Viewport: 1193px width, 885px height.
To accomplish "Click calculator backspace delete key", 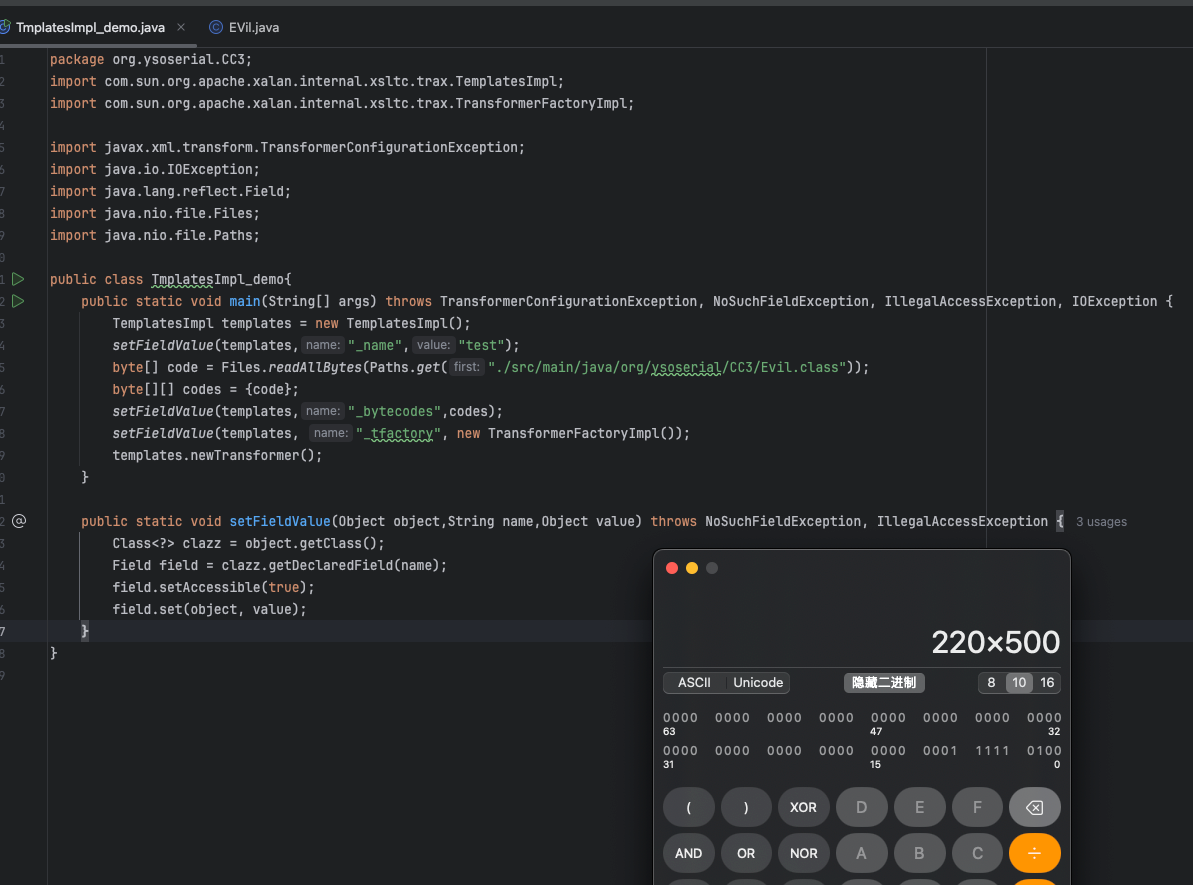I will pos(1035,807).
